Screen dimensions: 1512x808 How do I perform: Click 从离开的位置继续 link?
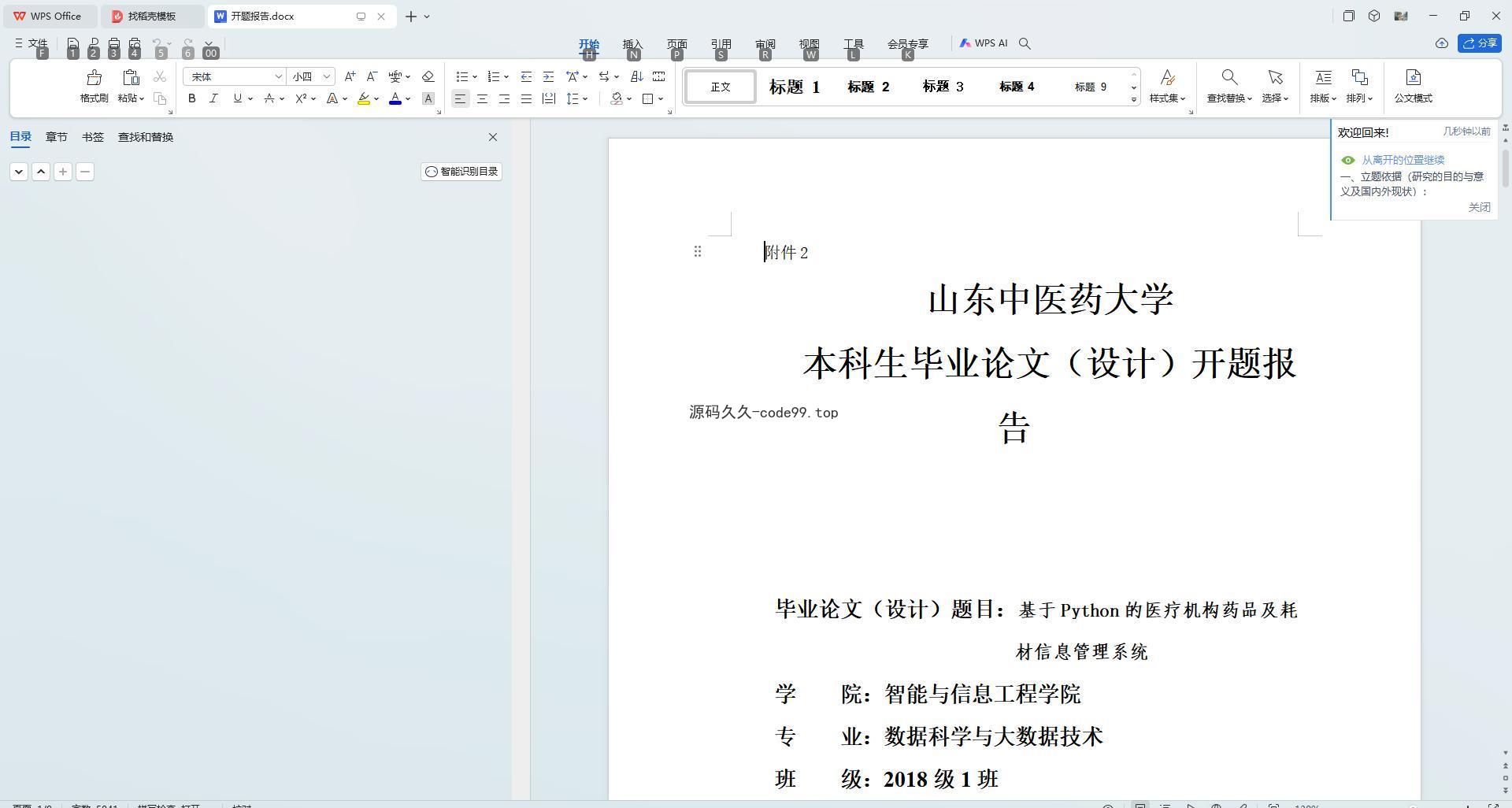1403,160
